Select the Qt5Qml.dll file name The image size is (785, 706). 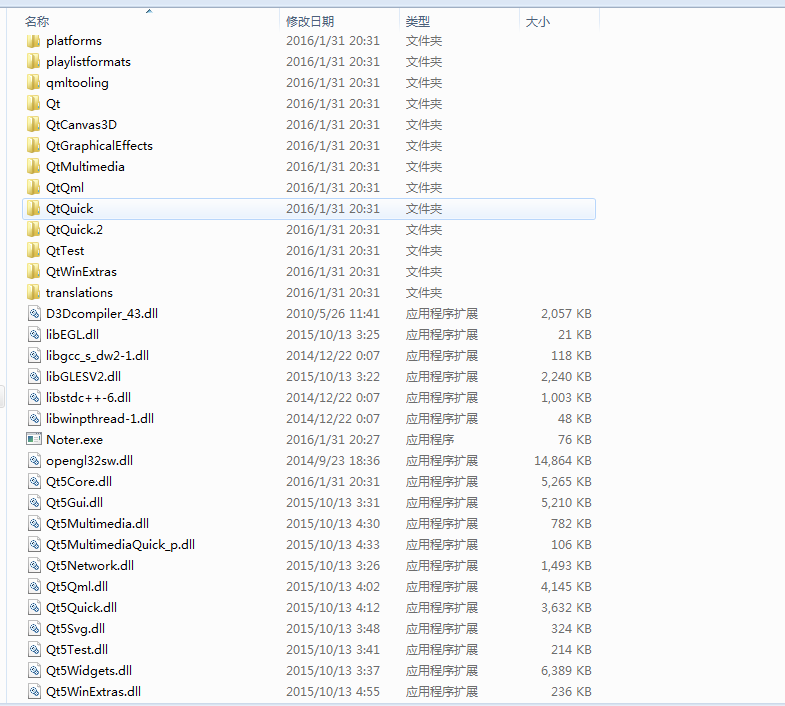click(x=77, y=587)
